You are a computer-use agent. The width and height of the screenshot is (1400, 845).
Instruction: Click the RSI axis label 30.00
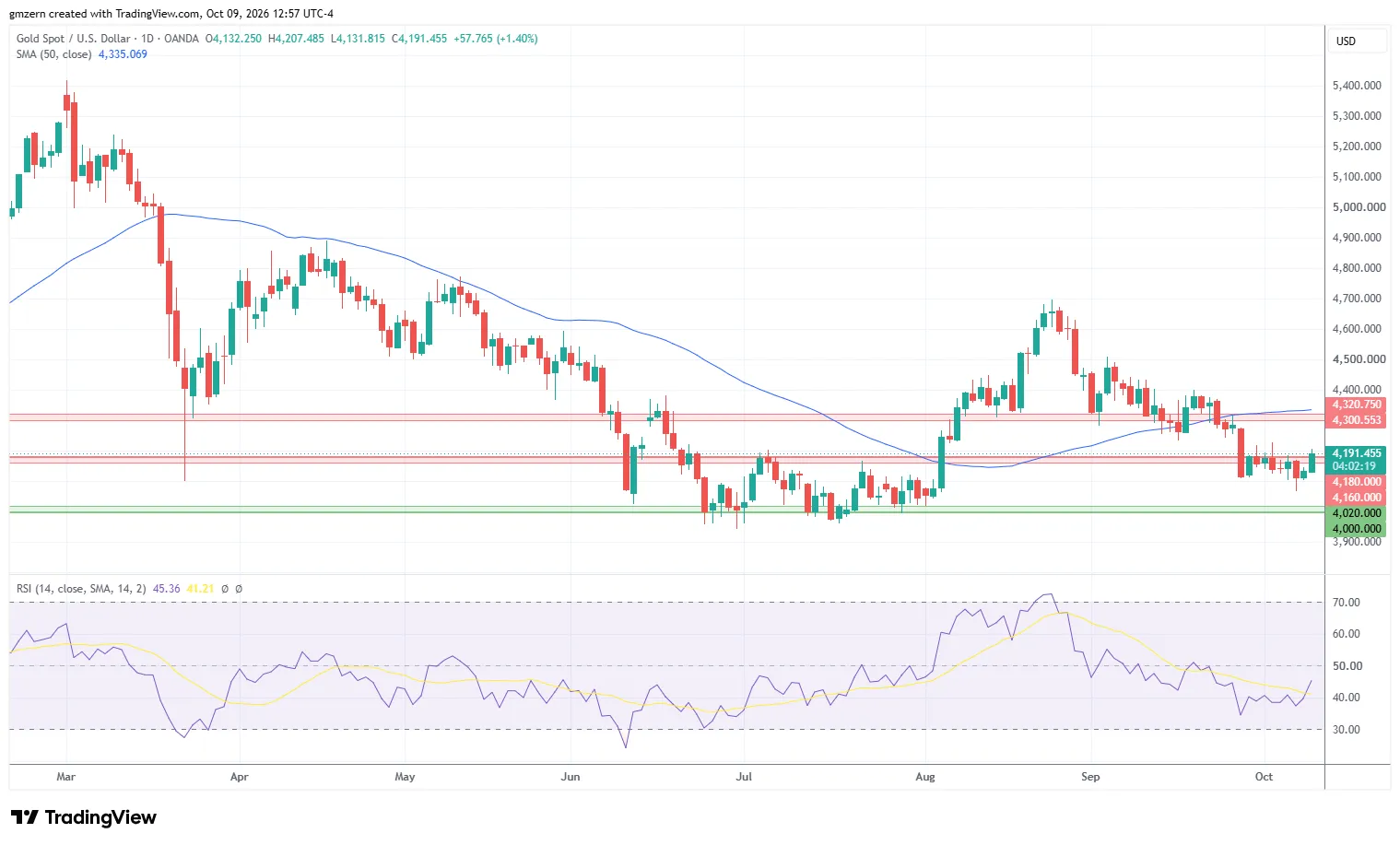1347,730
